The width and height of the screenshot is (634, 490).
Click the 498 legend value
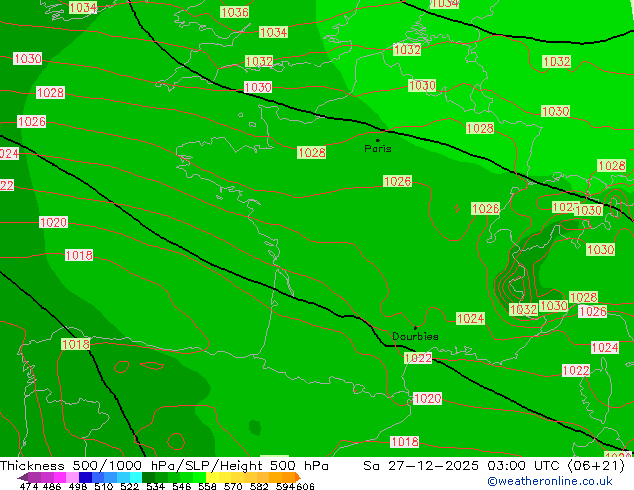78,486
